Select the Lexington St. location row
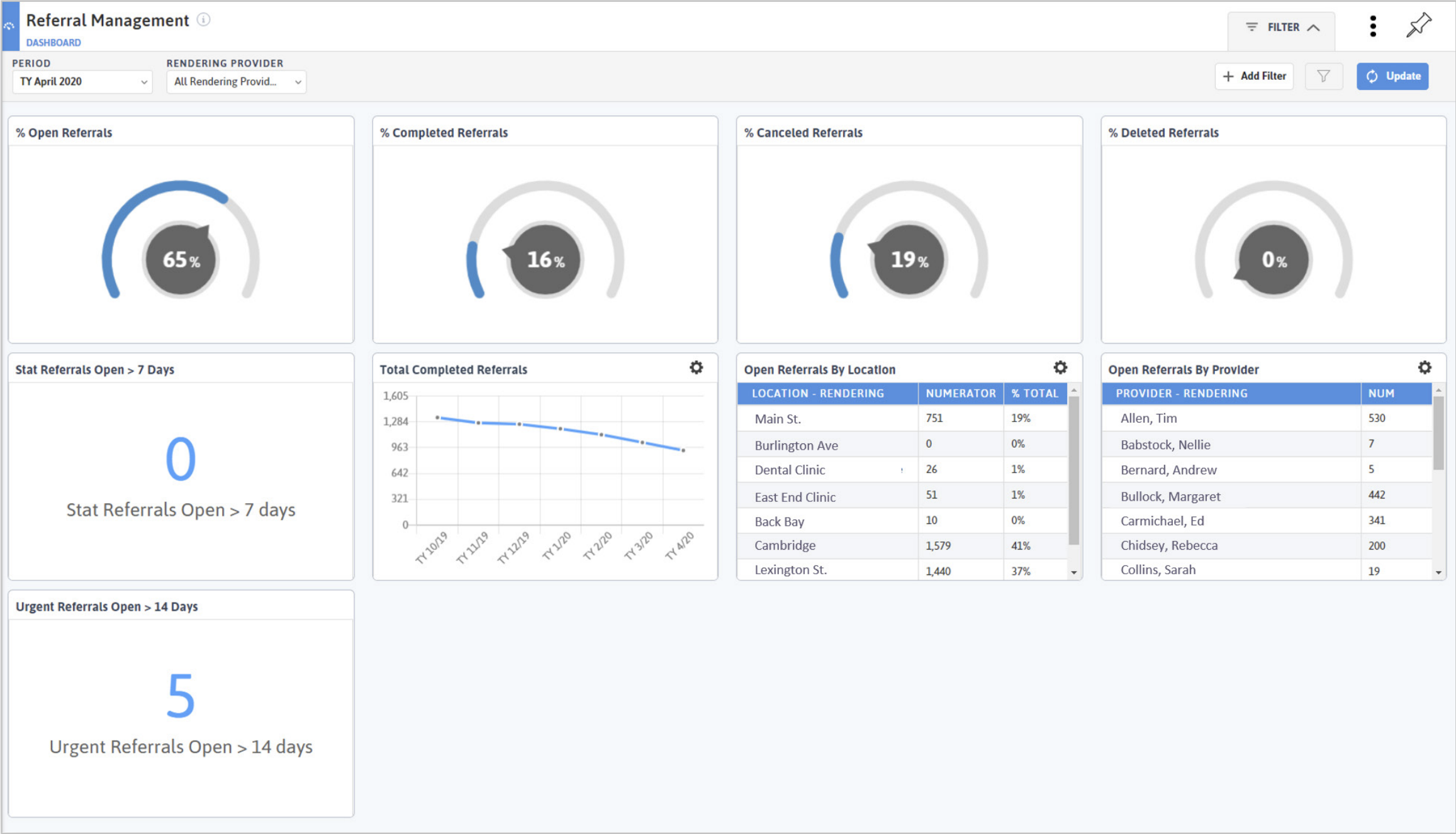Screen dimensions: 1456x834 coord(902,570)
